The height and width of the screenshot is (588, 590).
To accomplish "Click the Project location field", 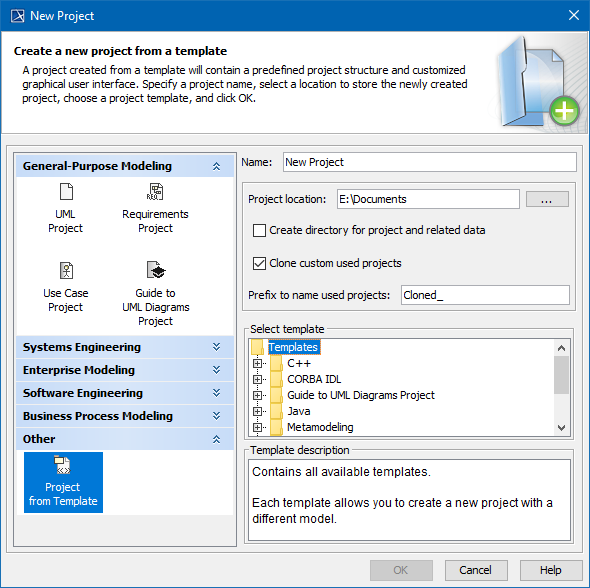I will pyautogui.click(x=428, y=199).
